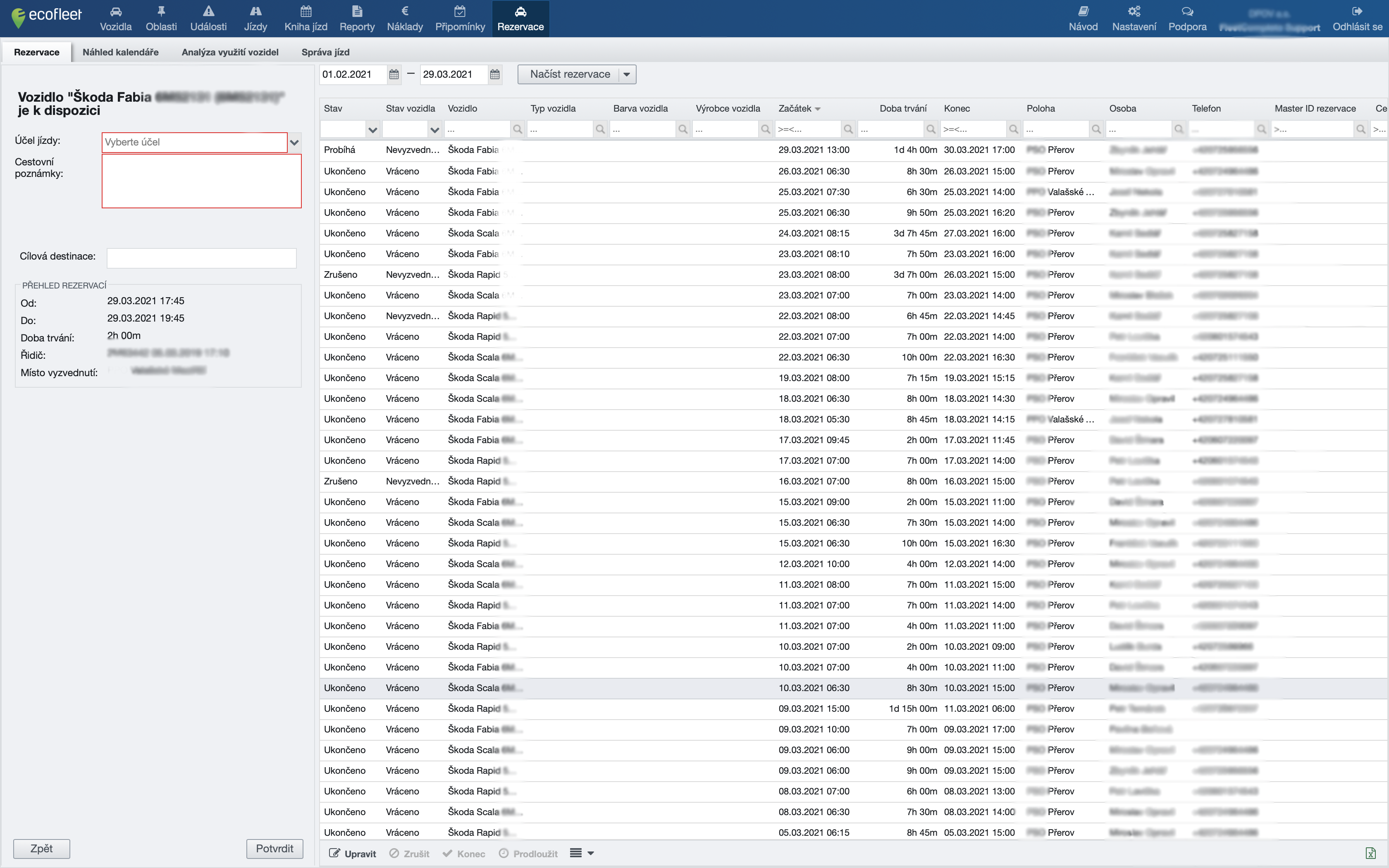The width and height of the screenshot is (1389, 868).
Task: Click search icon in Vozidlo filter
Action: [518, 130]
